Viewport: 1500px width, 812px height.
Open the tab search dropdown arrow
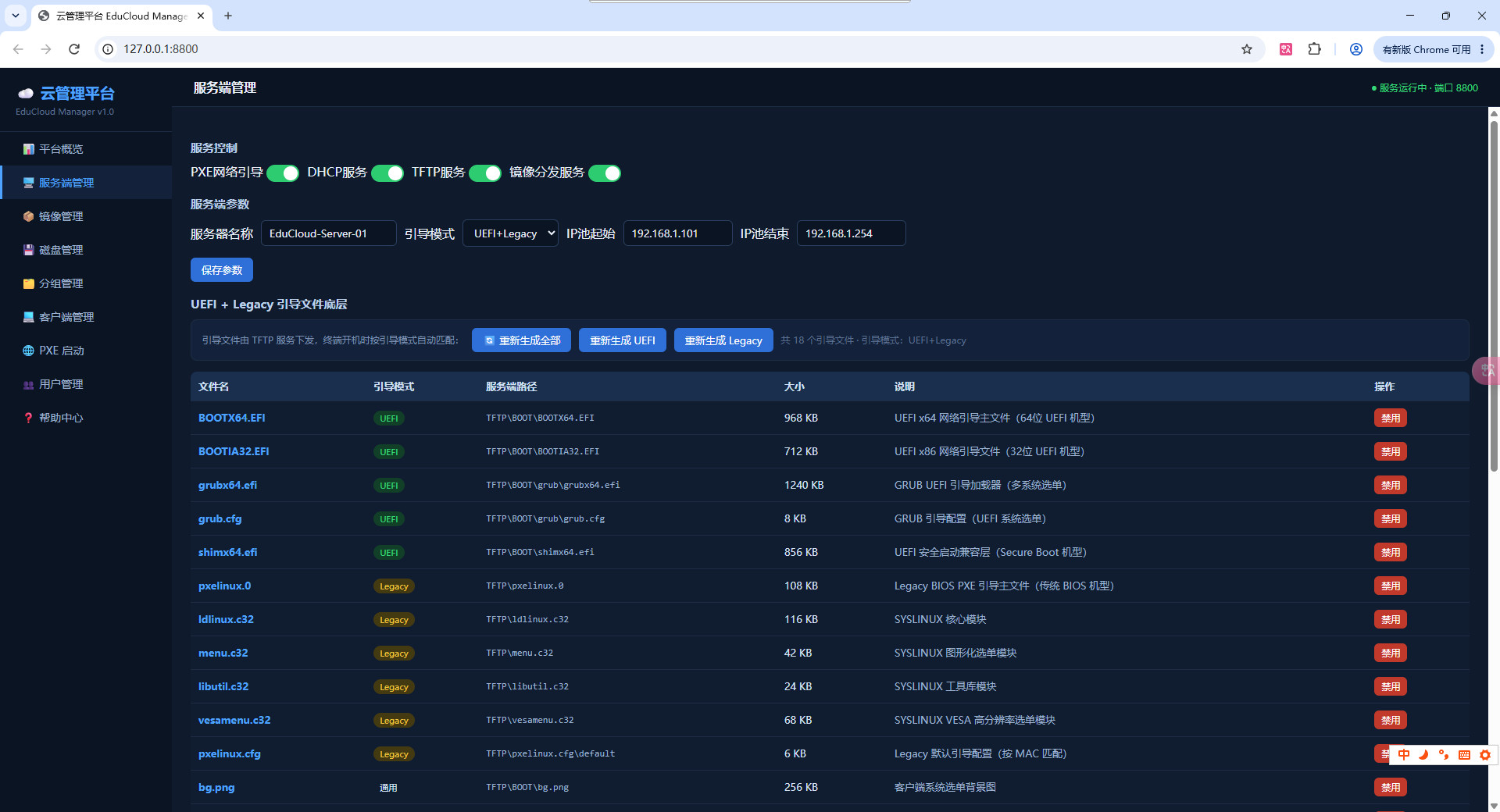coord(16,16)
